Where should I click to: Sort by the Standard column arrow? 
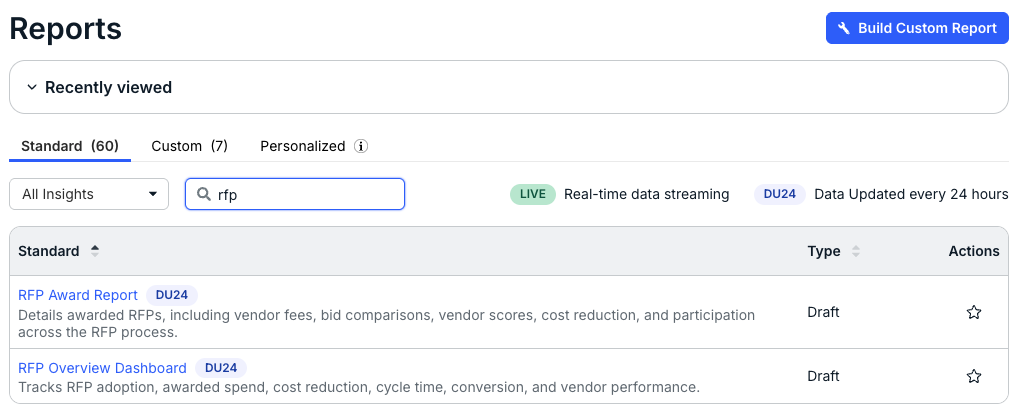point(95,251)
